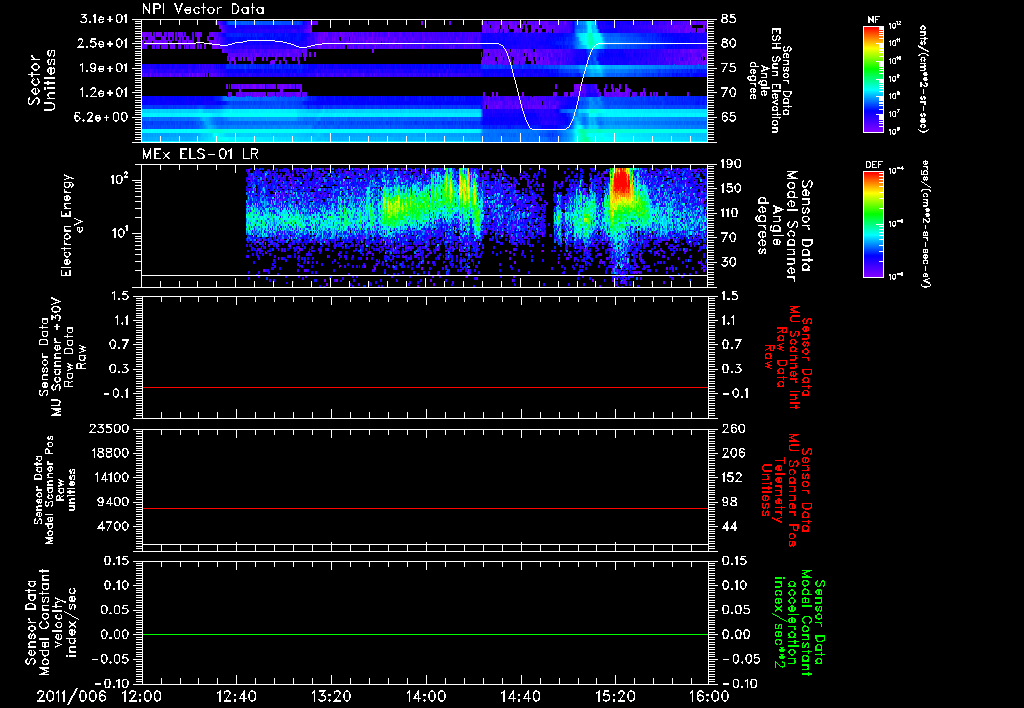Image resolution: width=1024 pixels, height=708 pixels.
Task: Click the red MU Scanner Pos Telemetry title
Action: [786, 490]
